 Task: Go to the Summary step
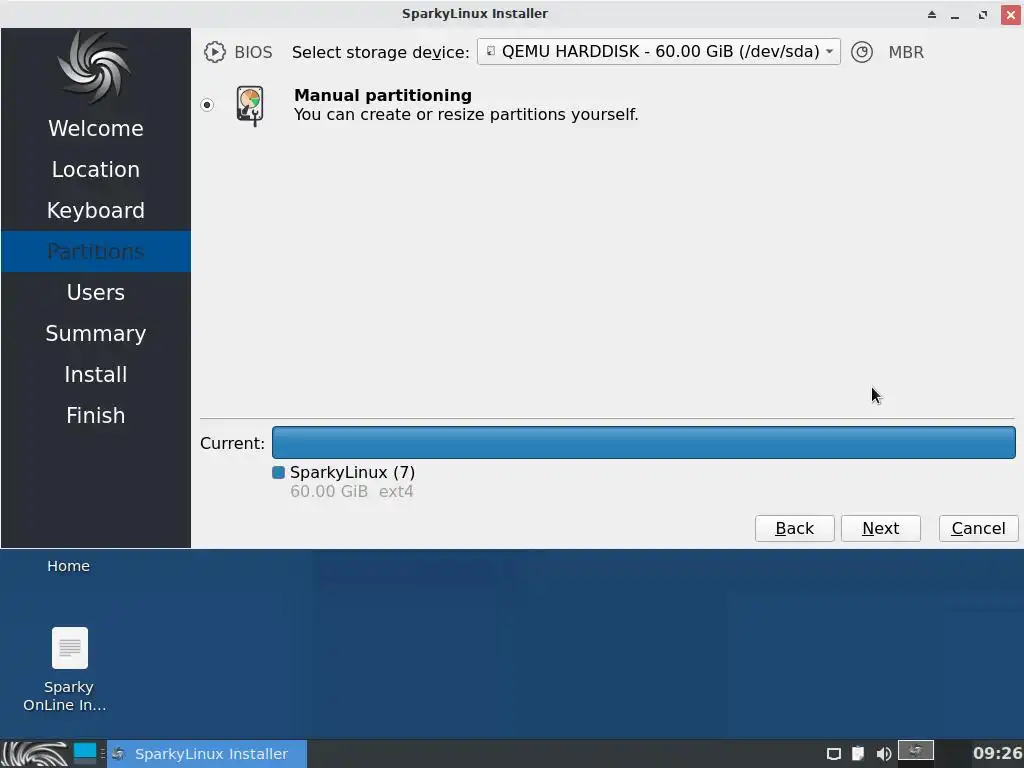[x=95, y=333]
